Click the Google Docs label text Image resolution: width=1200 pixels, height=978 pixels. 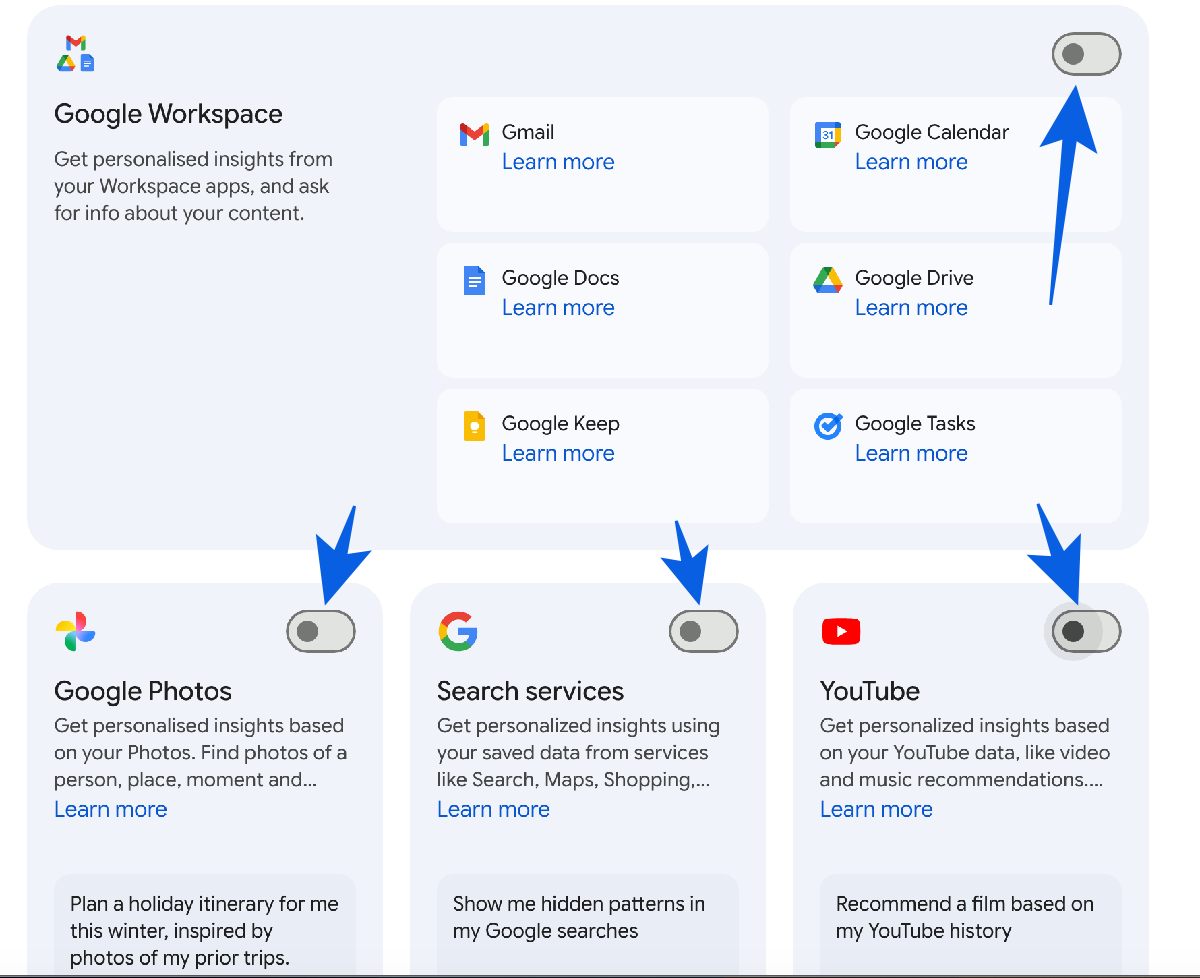(x=560, y=278)
